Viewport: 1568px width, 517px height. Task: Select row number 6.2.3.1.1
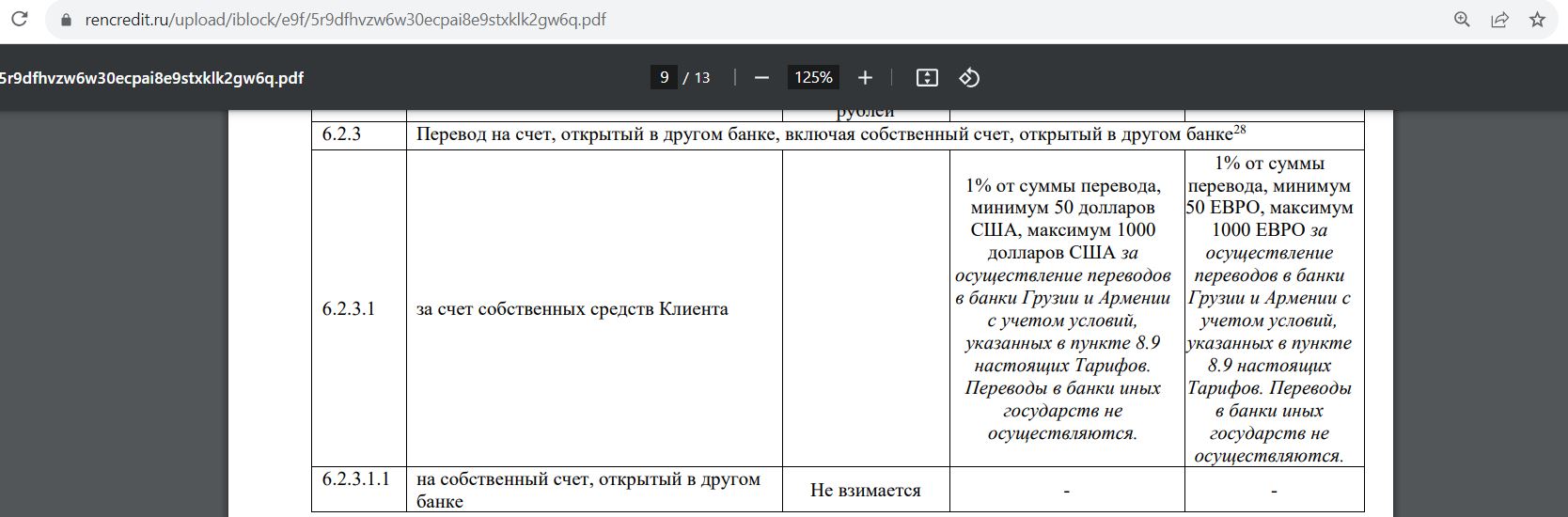[355, 478]
